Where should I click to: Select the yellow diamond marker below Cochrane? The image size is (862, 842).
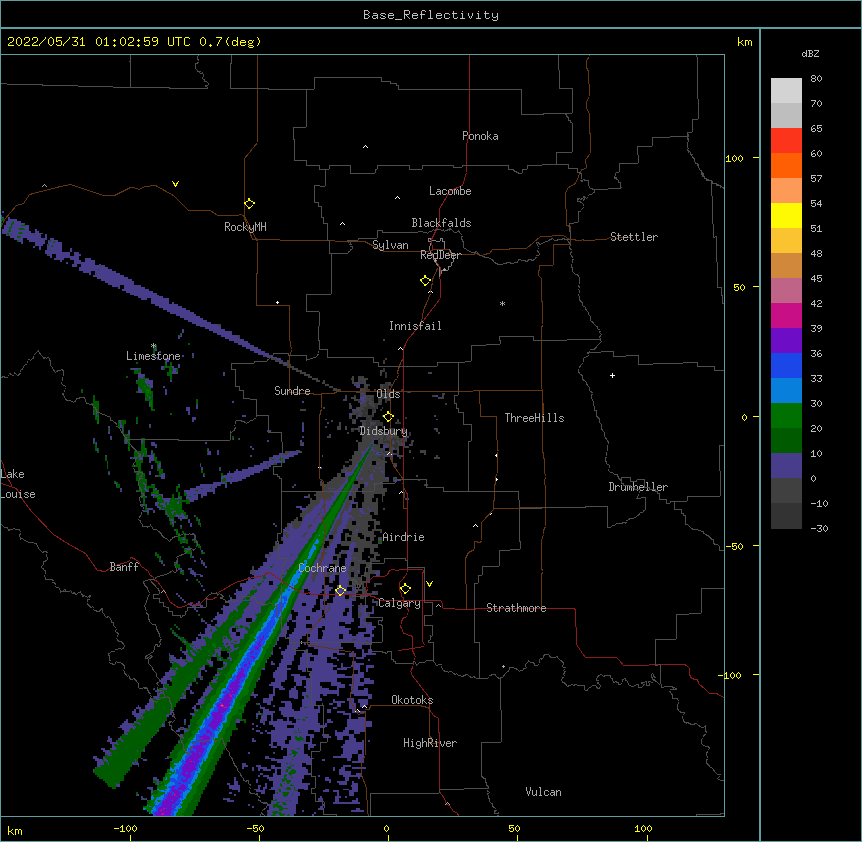point(340,590)
